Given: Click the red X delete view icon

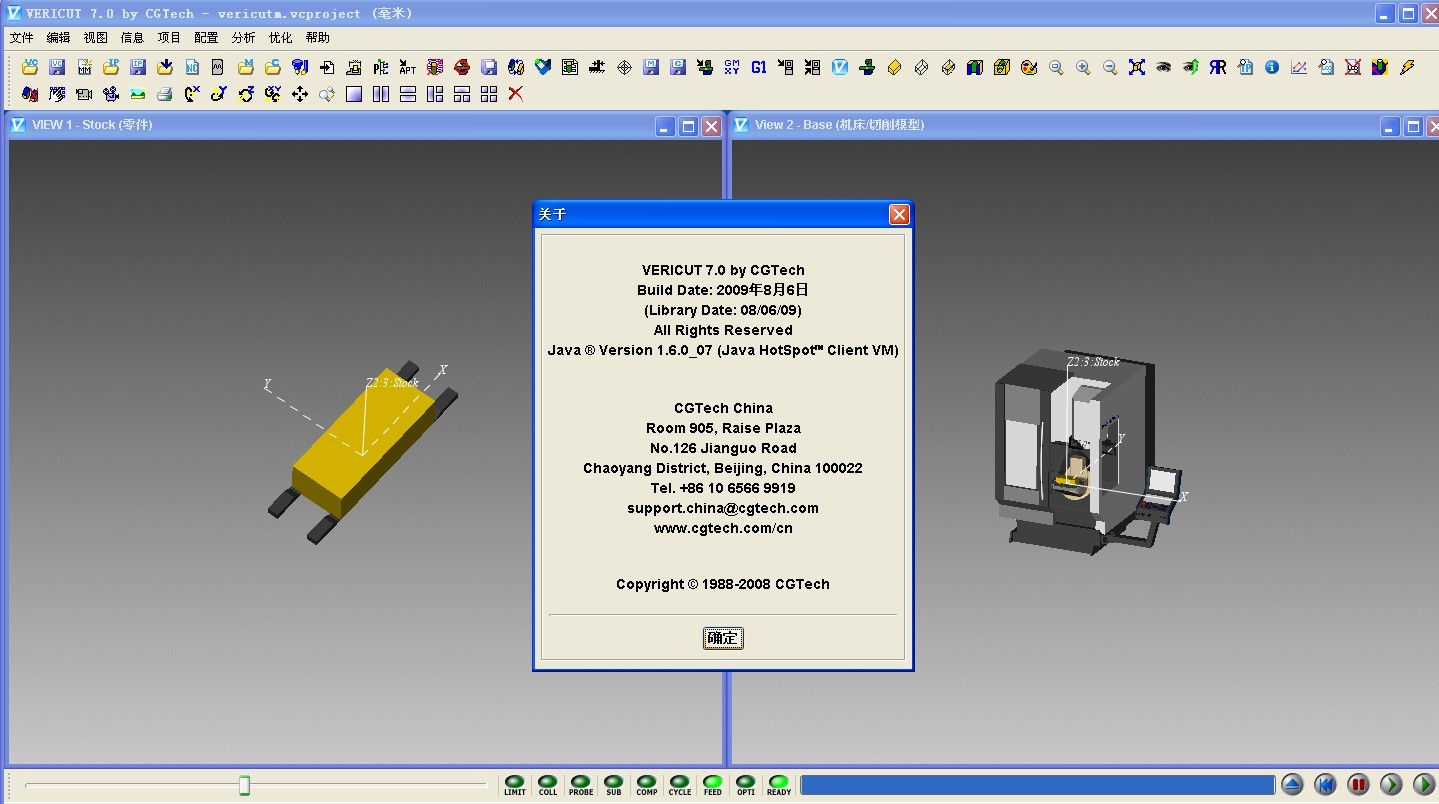Looking at the screenshot, I should point(515,94).
